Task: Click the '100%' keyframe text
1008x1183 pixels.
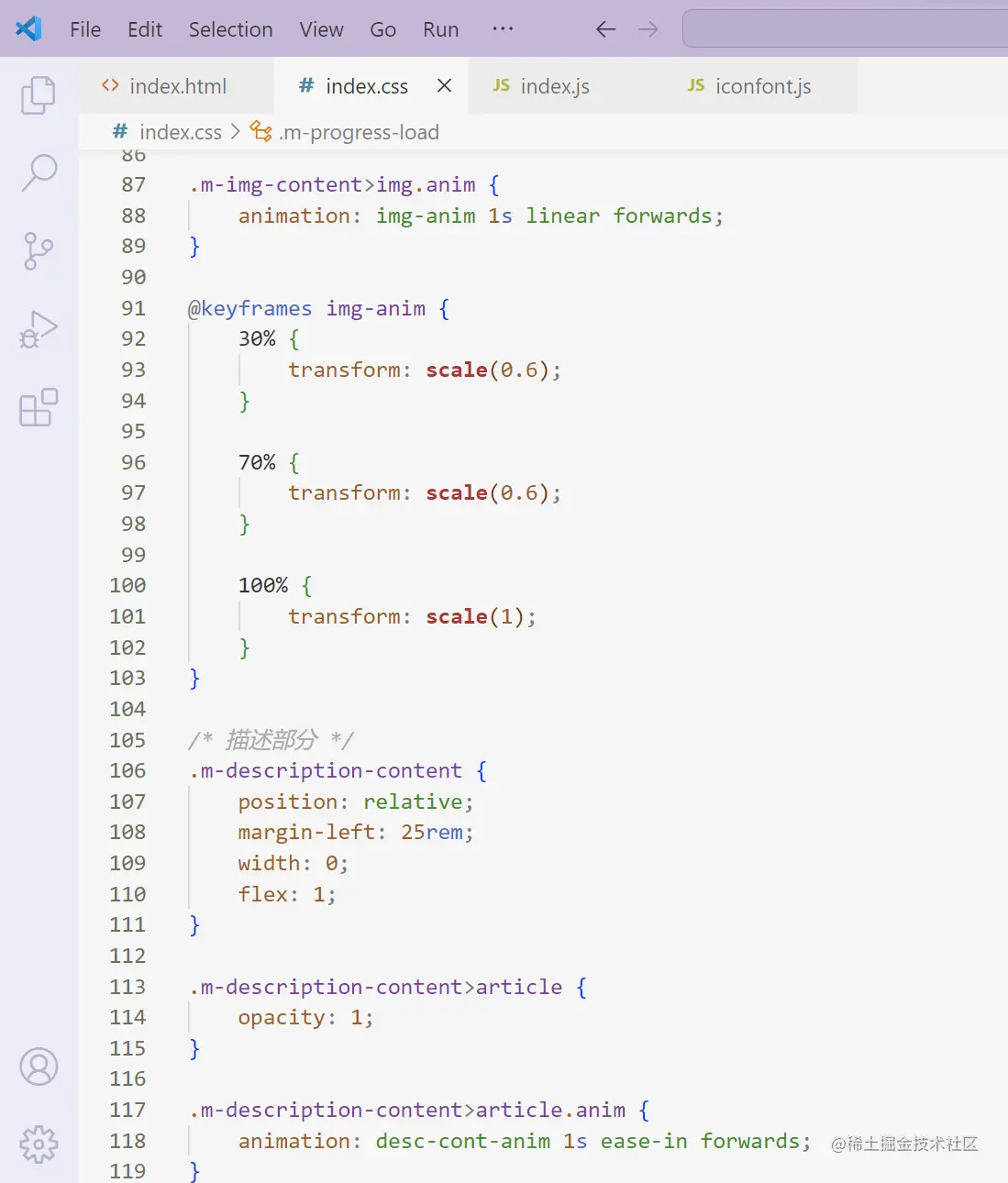Action: [x=263, y=585]
